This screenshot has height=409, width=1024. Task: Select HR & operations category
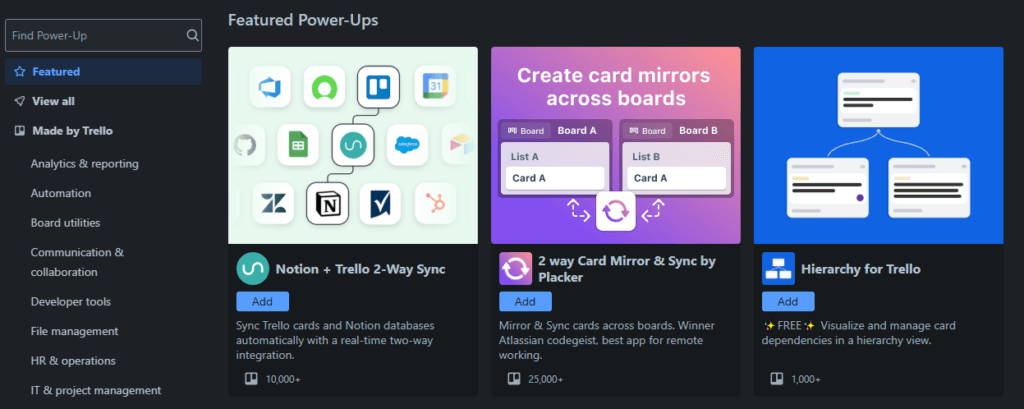point(73,361)
